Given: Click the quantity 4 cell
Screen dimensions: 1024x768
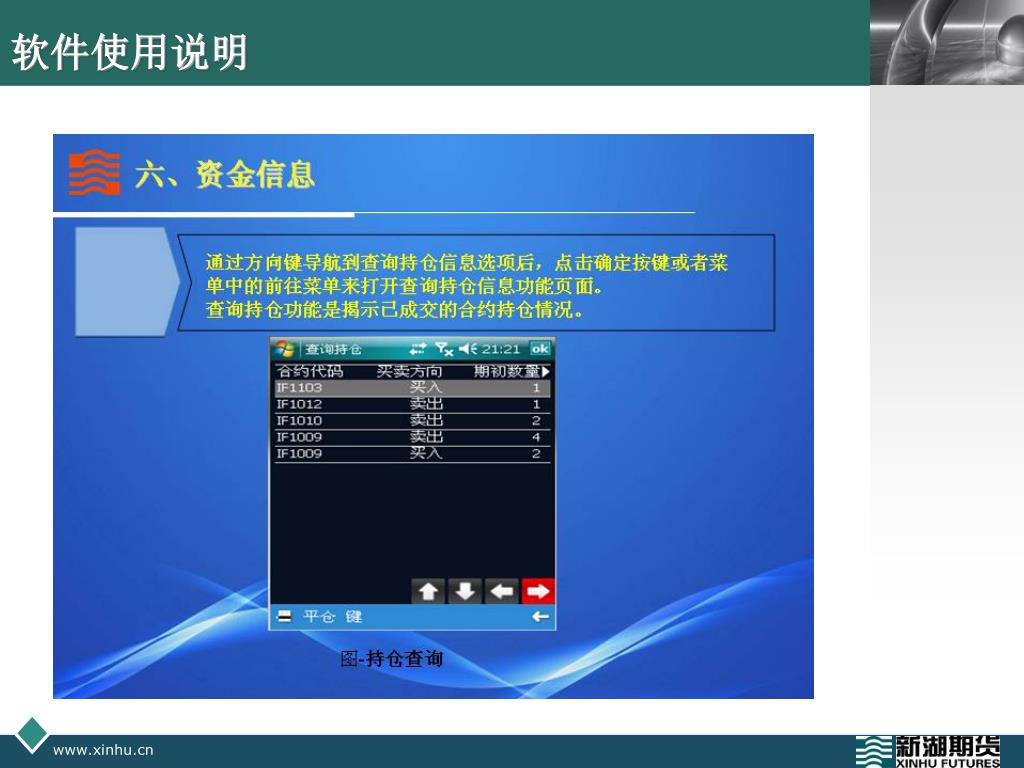Looking at the screenshot, I should click(x=536, y=437).
